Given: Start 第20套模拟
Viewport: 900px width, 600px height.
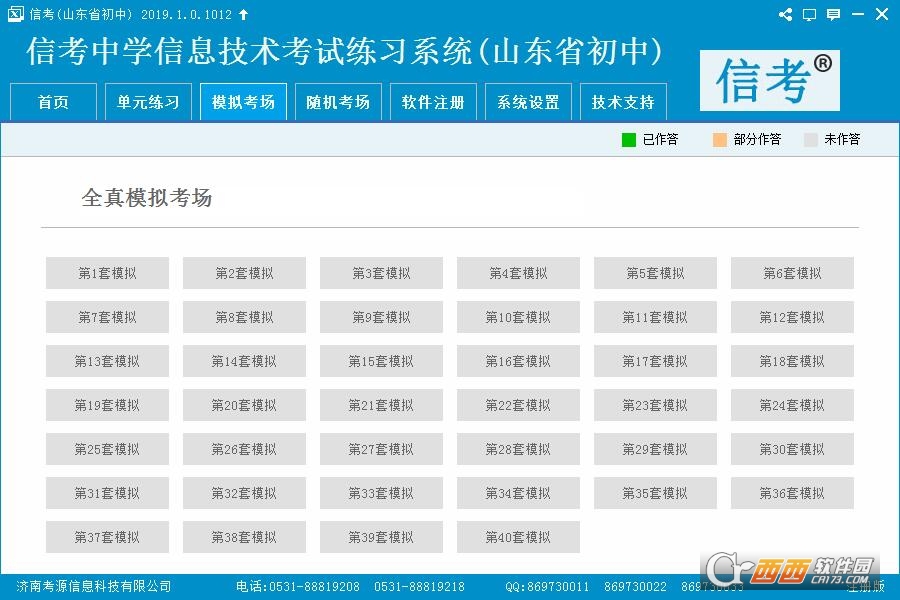Looking at the screenshot, I should 245,405.
